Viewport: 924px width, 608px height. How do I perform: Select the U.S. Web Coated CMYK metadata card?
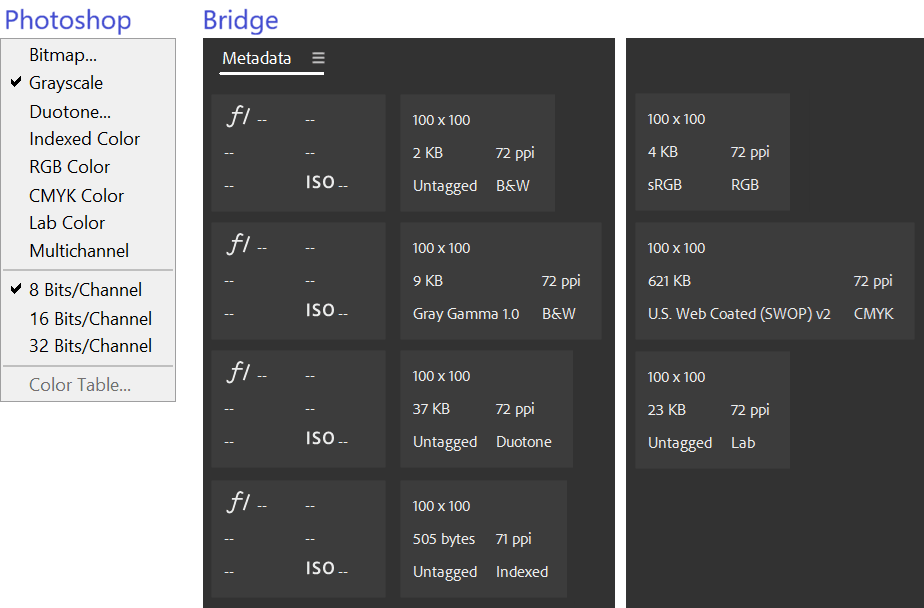[x=774, y=280]
